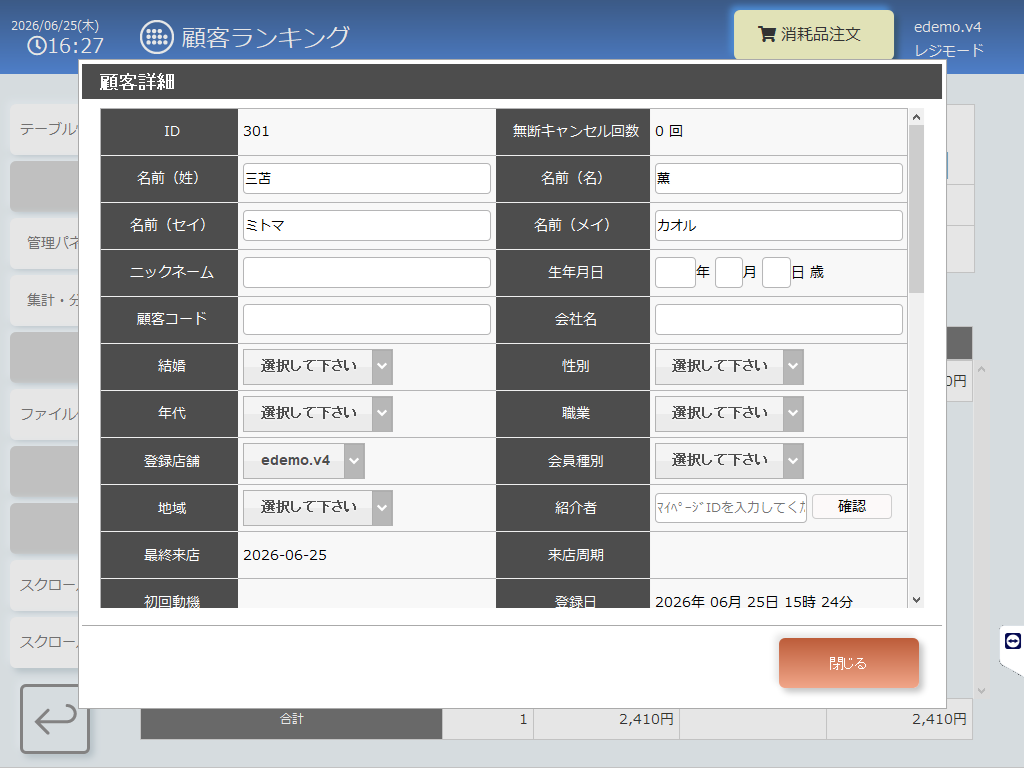
Task: Click the birth year box in 生年月日
Action: (675, 272)
